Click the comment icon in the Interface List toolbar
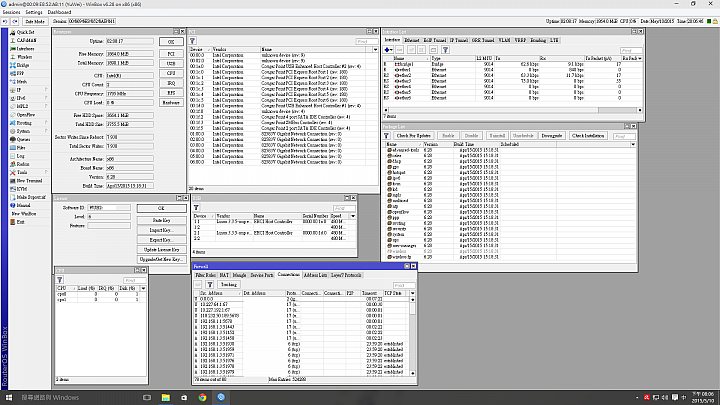Image resolution: width=720 pixels, height=405 pixels. coord(433,50)
